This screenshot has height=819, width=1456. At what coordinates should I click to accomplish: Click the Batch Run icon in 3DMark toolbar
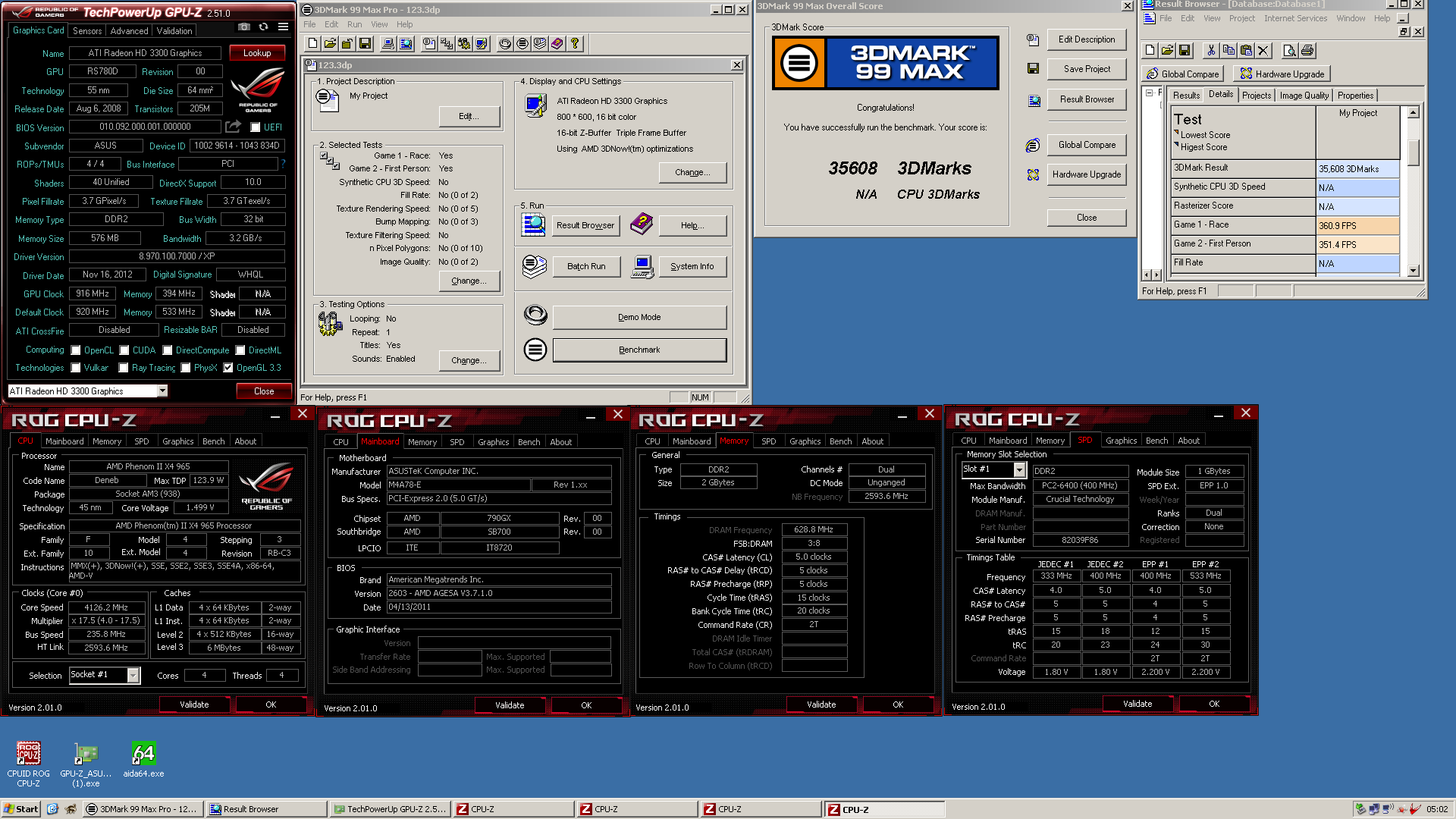540,44
